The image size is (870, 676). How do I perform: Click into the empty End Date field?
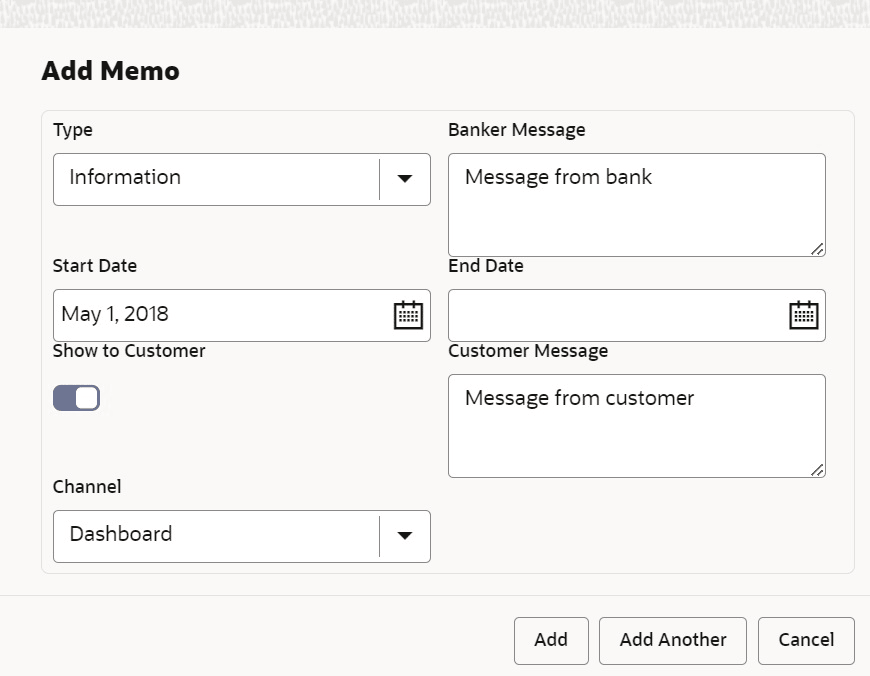615,315
